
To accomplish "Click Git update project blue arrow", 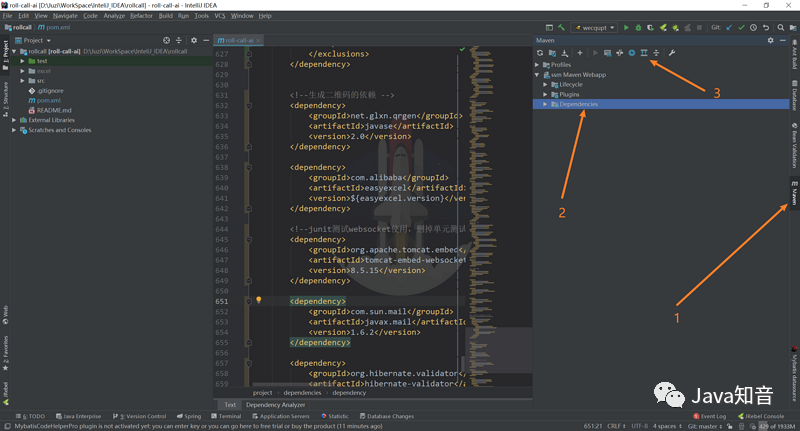I will tap(729, 28).
